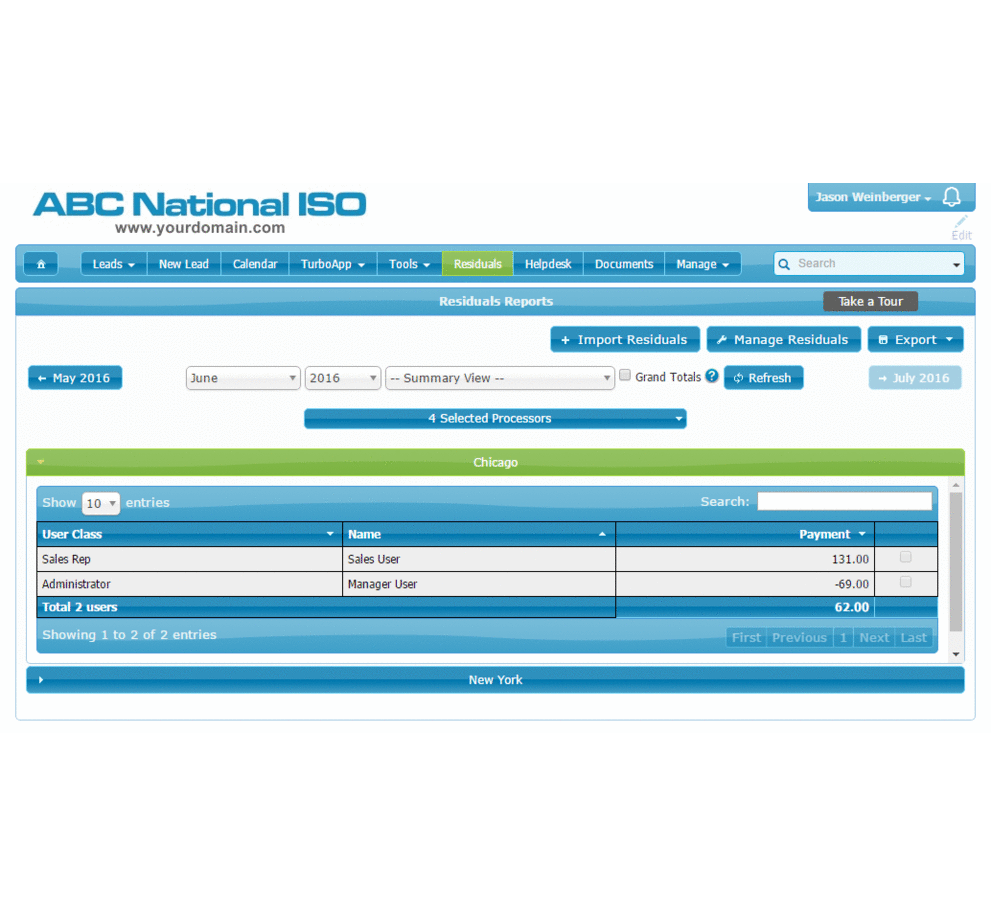Click the table Search input field
Screen dimensions: 991x917
(x=844, y=502)
